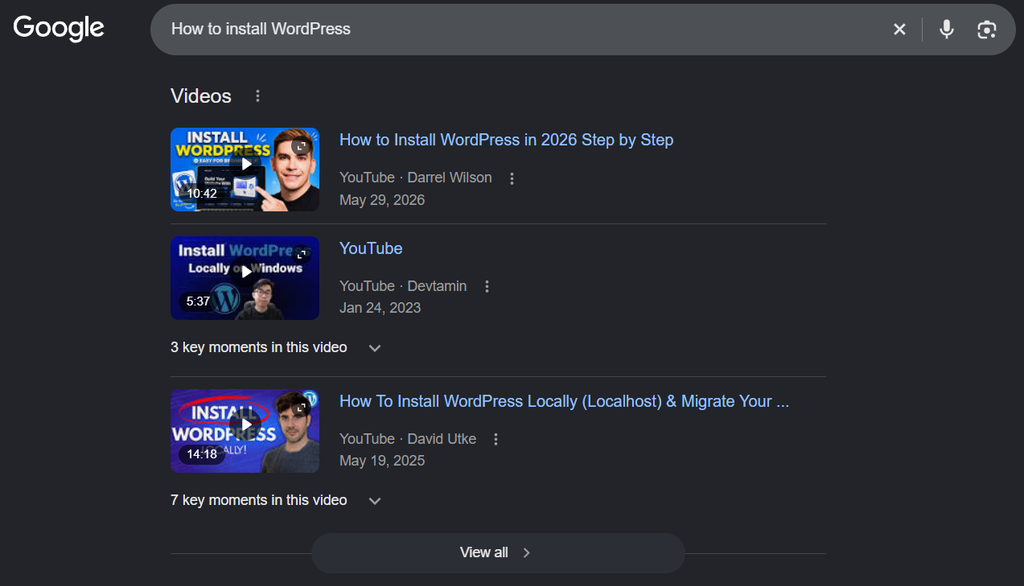1024x586 pixels.
Task: Click the 10:42 duration badge
Action: (x=202, y=193)
